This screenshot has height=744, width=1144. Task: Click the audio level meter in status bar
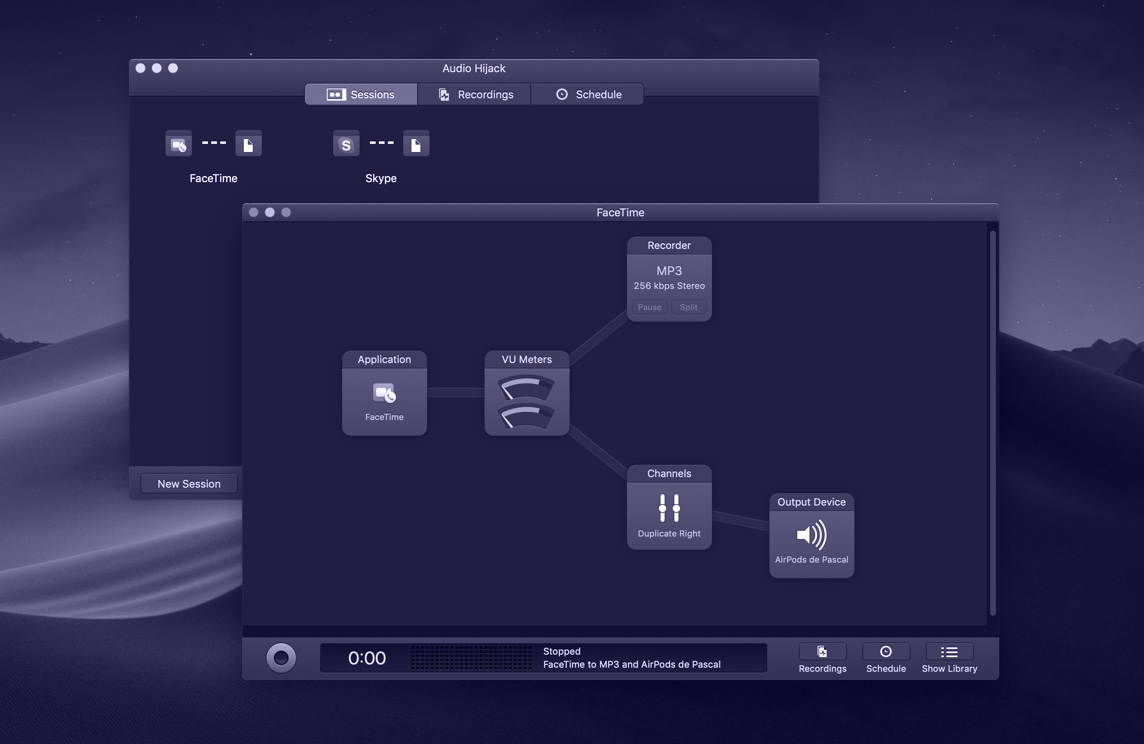(471, 658)
